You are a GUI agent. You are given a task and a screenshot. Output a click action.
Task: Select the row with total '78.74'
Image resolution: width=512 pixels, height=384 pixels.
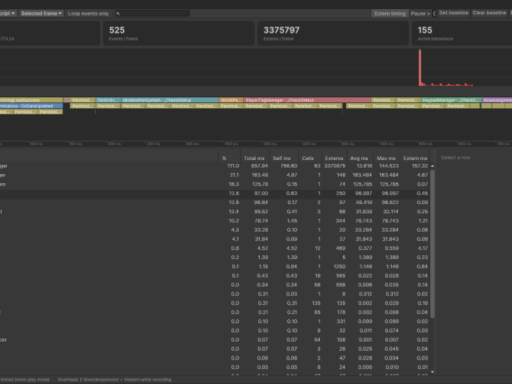pos(215,221)
